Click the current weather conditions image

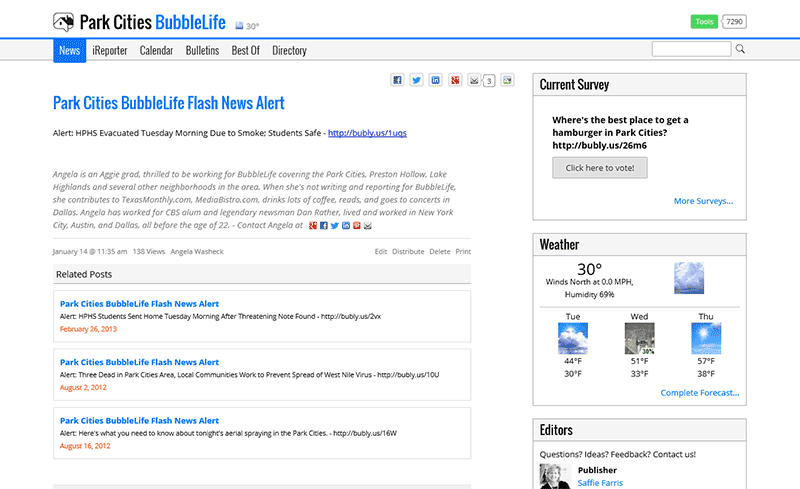[689, 278]
